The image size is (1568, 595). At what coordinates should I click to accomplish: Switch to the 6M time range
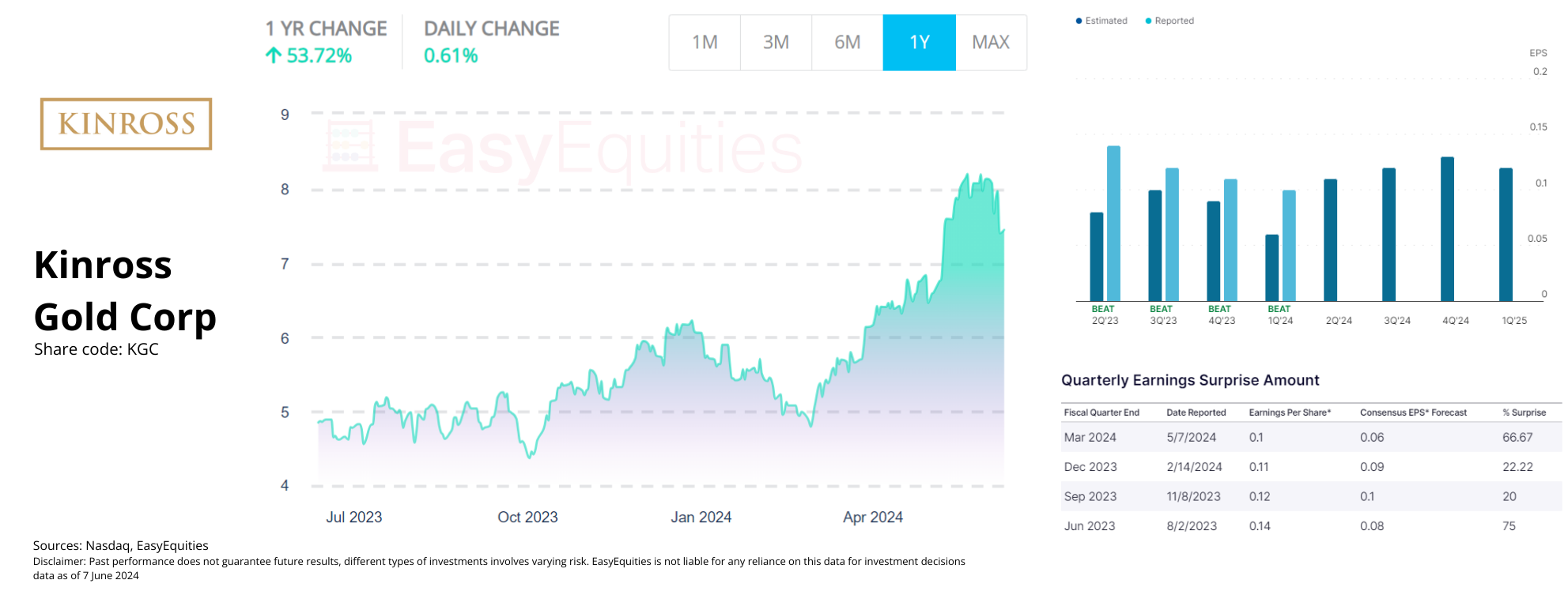[847, 43]
